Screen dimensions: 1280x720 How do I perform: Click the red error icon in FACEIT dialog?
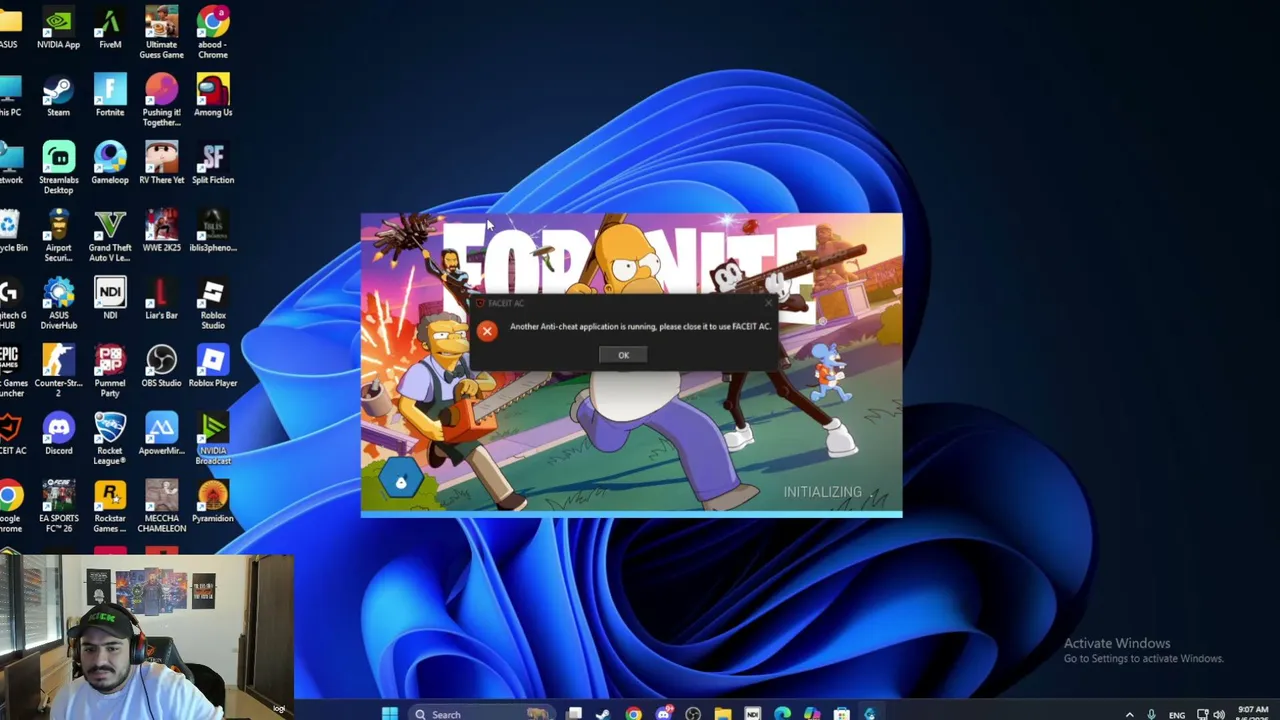click(487, 330)
